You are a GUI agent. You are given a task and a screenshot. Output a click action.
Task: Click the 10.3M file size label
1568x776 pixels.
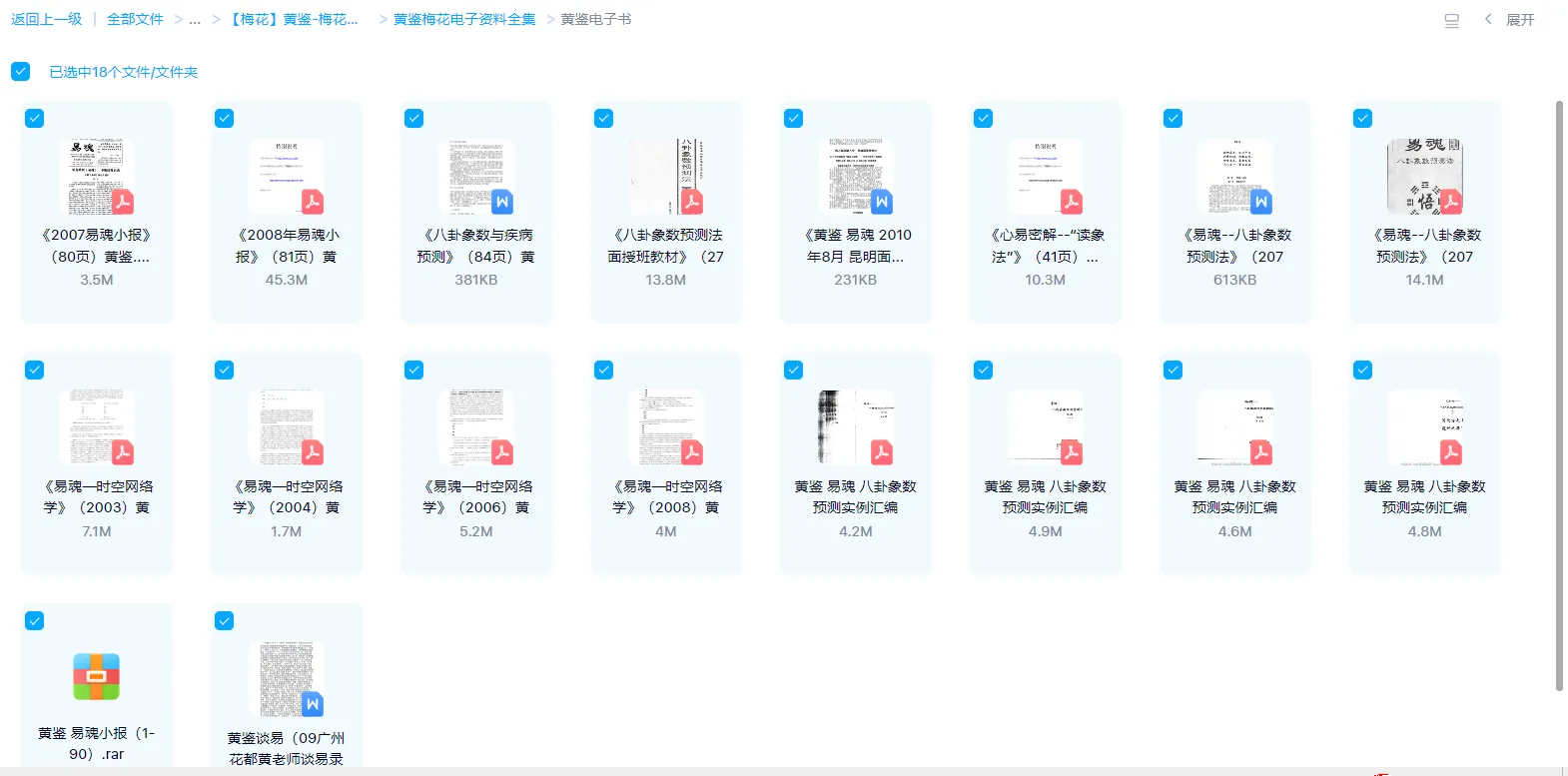pyautogui.click(x=1046, y=280)
